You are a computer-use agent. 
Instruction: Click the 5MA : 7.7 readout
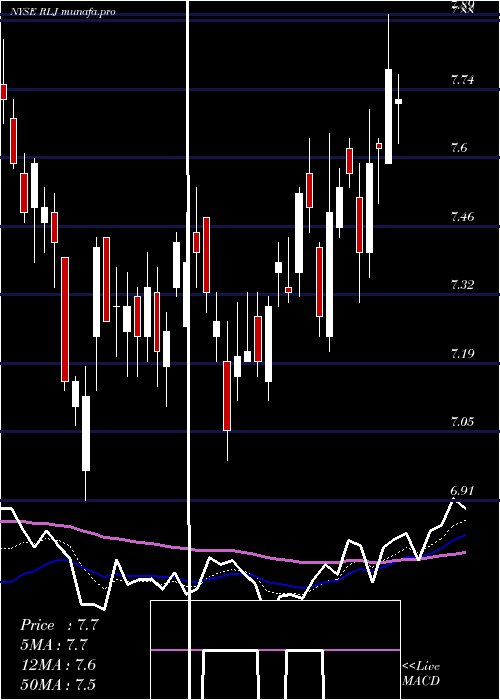click(x=54, y=645)
